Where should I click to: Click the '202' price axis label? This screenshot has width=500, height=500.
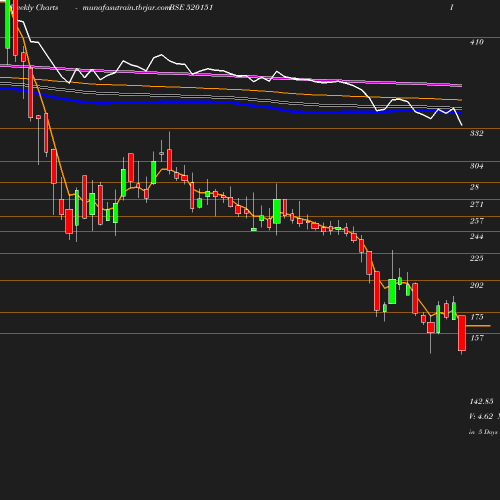click(477, 285)
